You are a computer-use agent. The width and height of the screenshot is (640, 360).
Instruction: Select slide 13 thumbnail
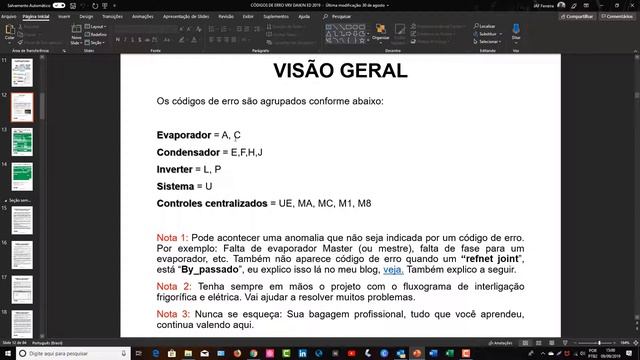point(22,142)
